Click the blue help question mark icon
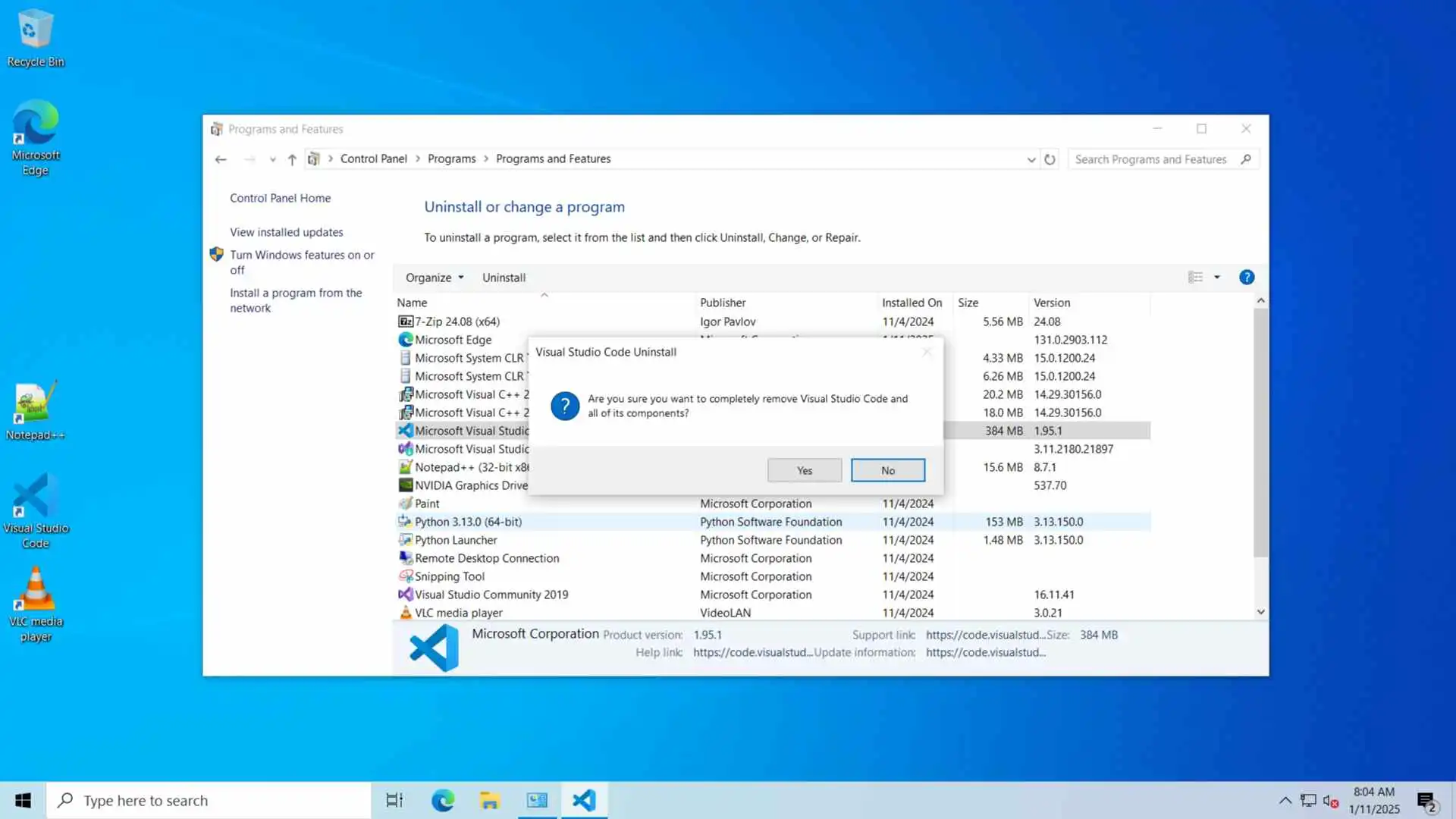The width and height of the screenshot is (1456, 819). [1246, 278]
